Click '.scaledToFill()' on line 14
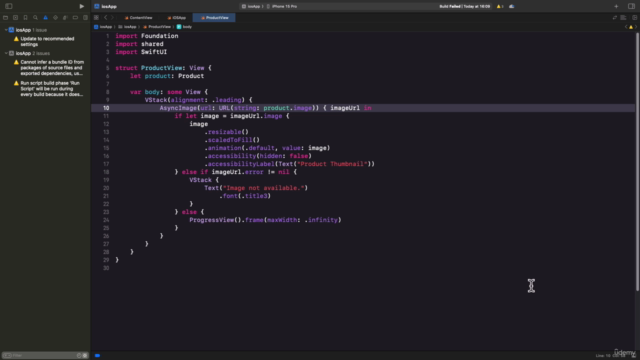Image resolution: width=640 pixels, height=360 pixels. [x=232, y=140]
